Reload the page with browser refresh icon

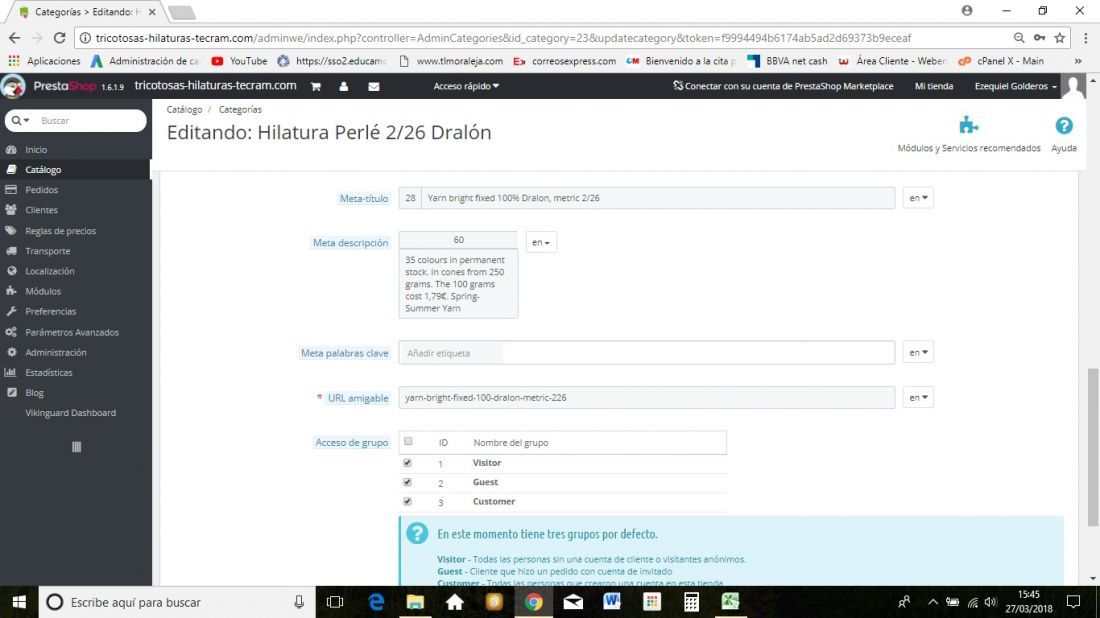[60, 38]
